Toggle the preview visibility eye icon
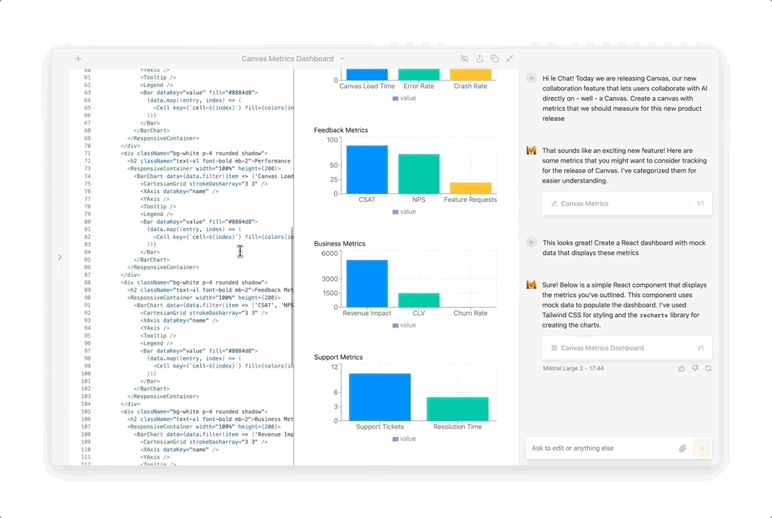This screenshot has width=772, height=518. pos(464,59)
